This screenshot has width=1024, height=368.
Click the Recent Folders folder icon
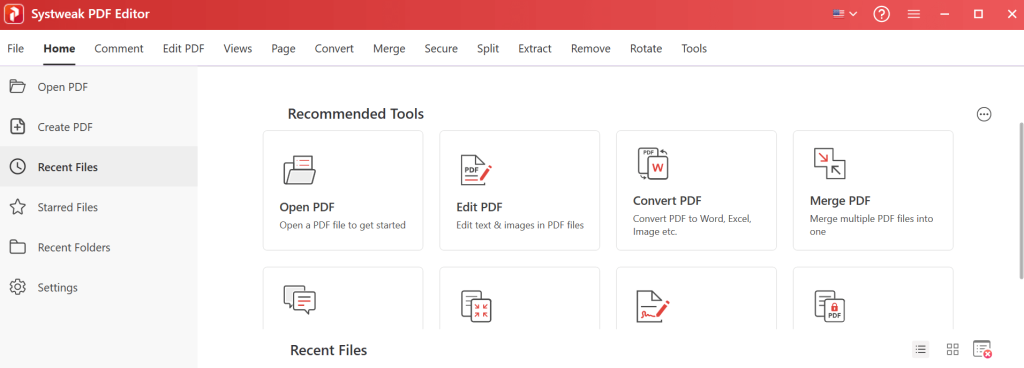(18, 247)
